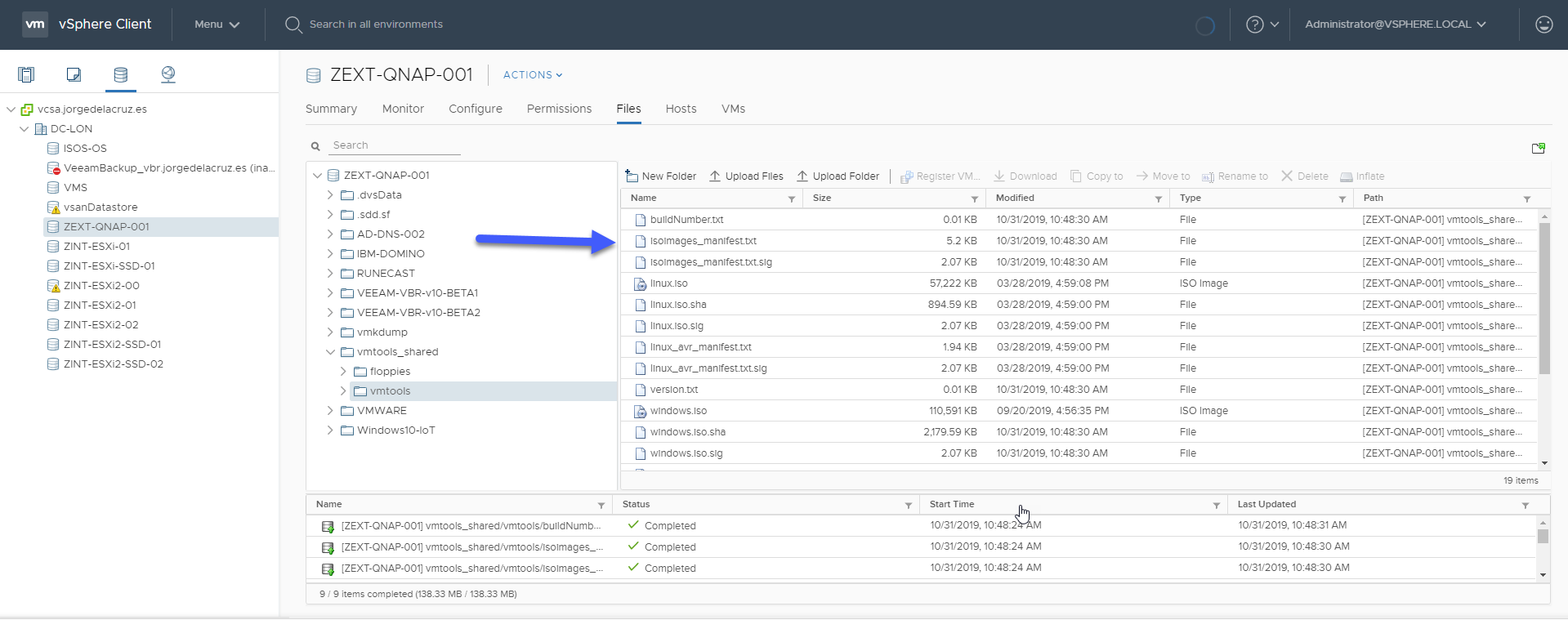The height and width of the screenshot is (620, 1568).
Task: Expand the AD-DNS-002 folder
Action: click(x=331, y=234)
